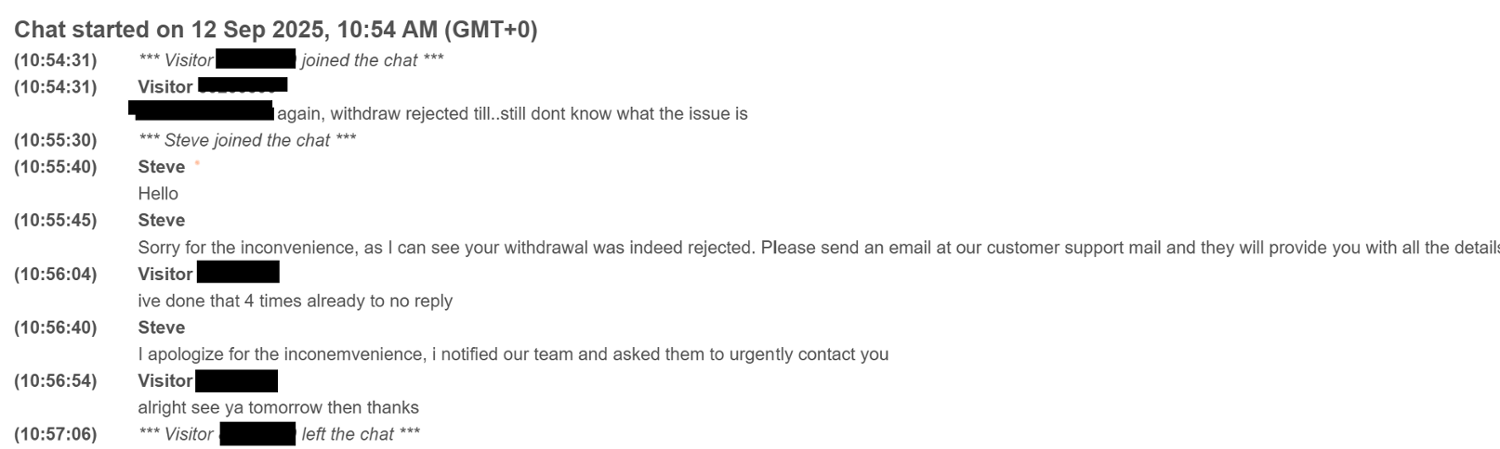Select the (10:57:06) timestamp

pyautogui.click(x=56, y=434)
